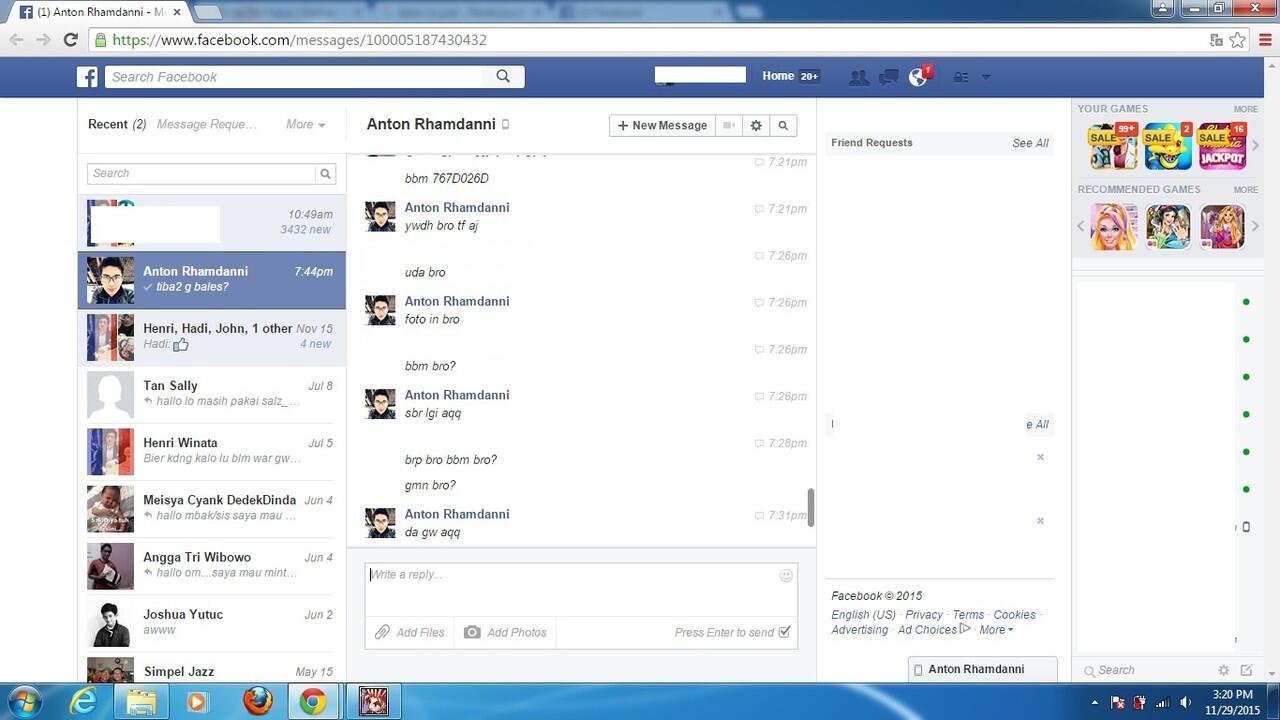Screen dimensions: 1280x720
Task: Click the conversation scrollbar thumb
Action: coord(811,507)
